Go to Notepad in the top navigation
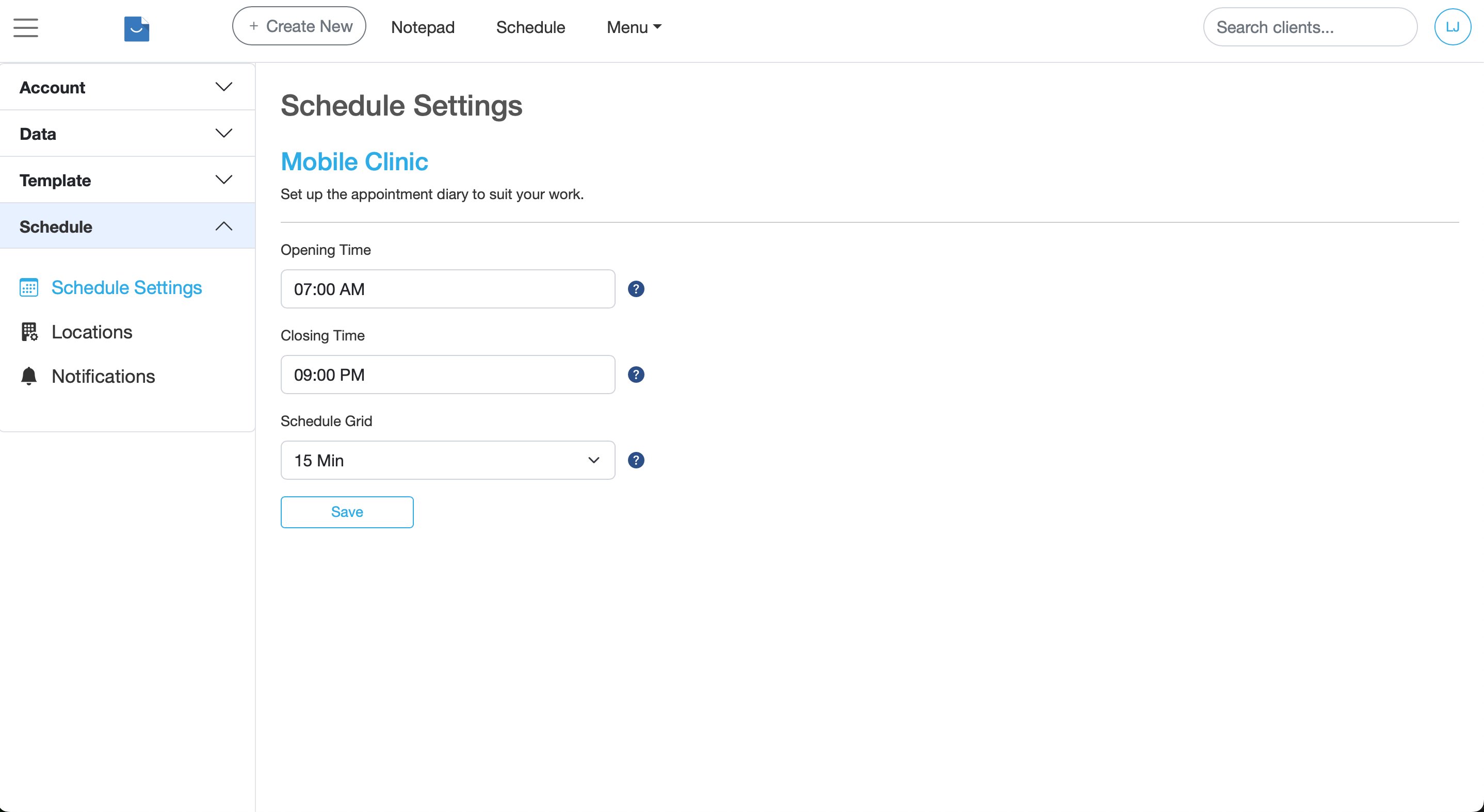Screen dimensions: 1484x812 423,27
